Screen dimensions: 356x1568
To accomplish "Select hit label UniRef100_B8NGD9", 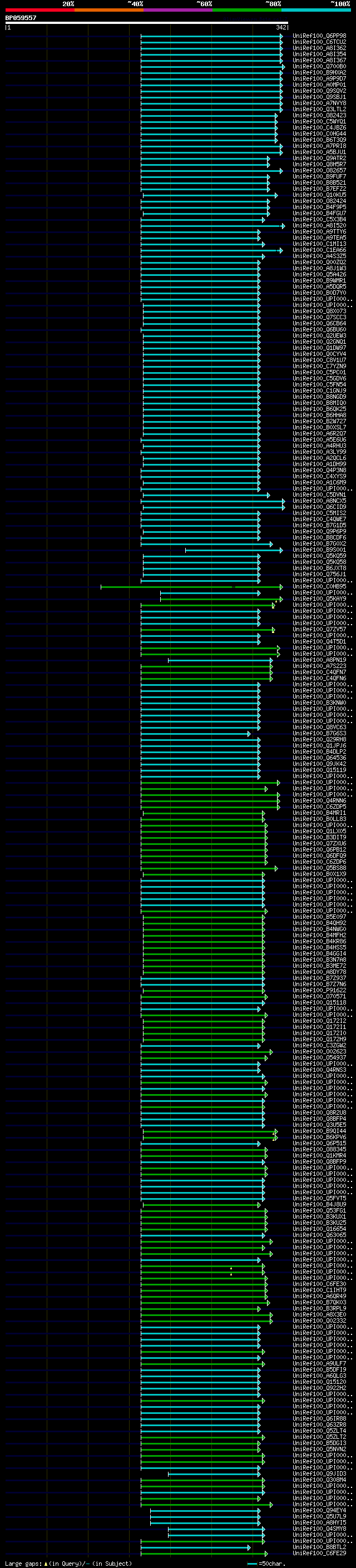I will click(319, 396).
